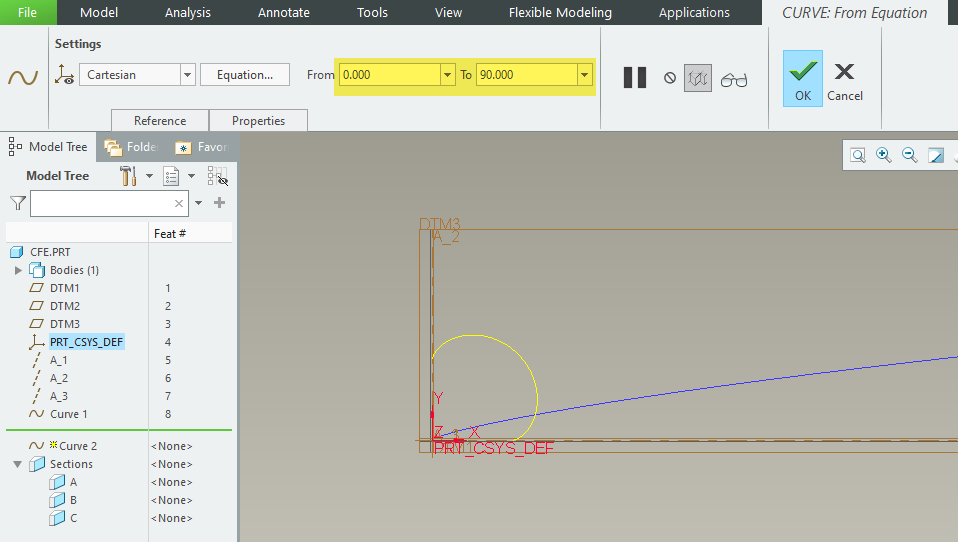The image size is (958, 542).
Task: Select Curve 1 in Model Tree
Action: pyautogui.click(x=68, y=414)
